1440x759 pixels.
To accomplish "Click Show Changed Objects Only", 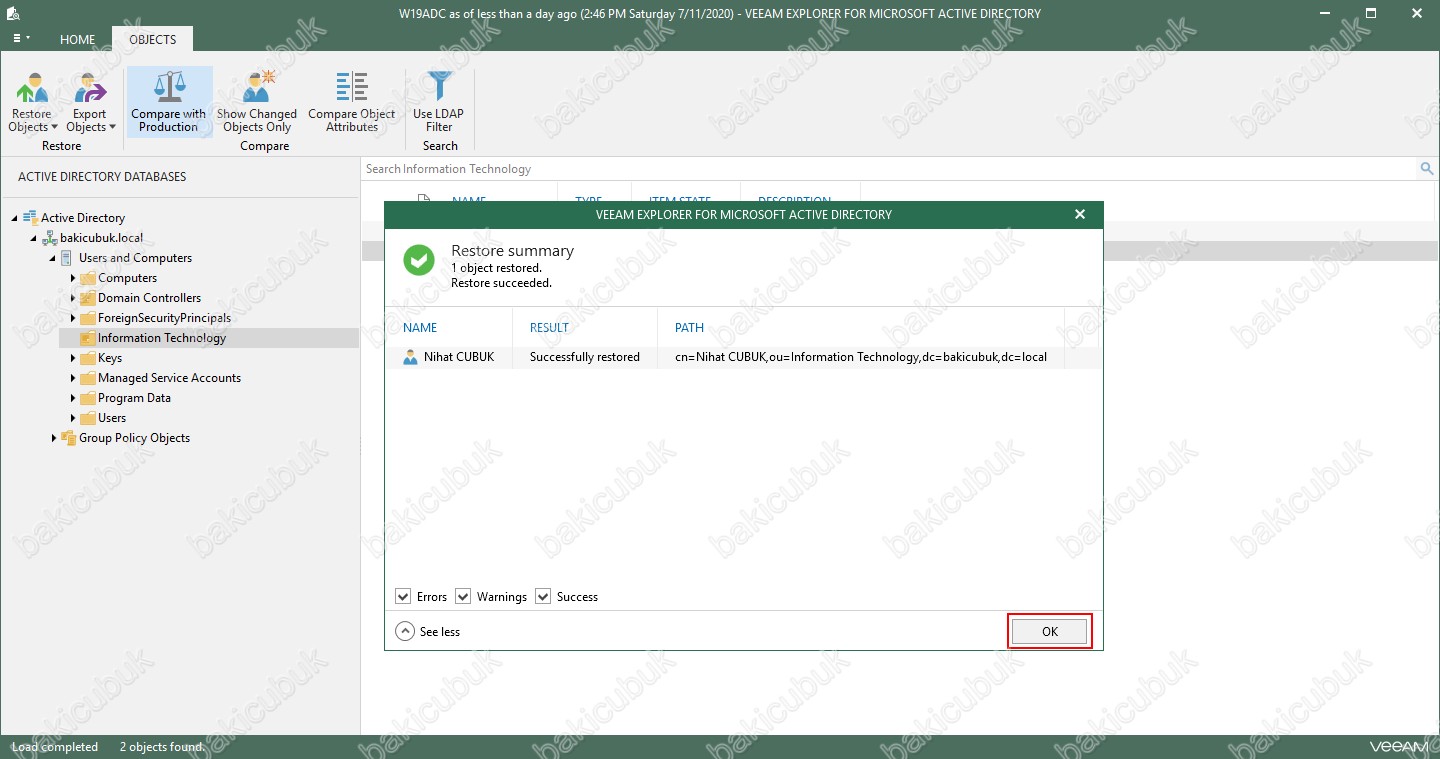I will (x=257, y=102).
